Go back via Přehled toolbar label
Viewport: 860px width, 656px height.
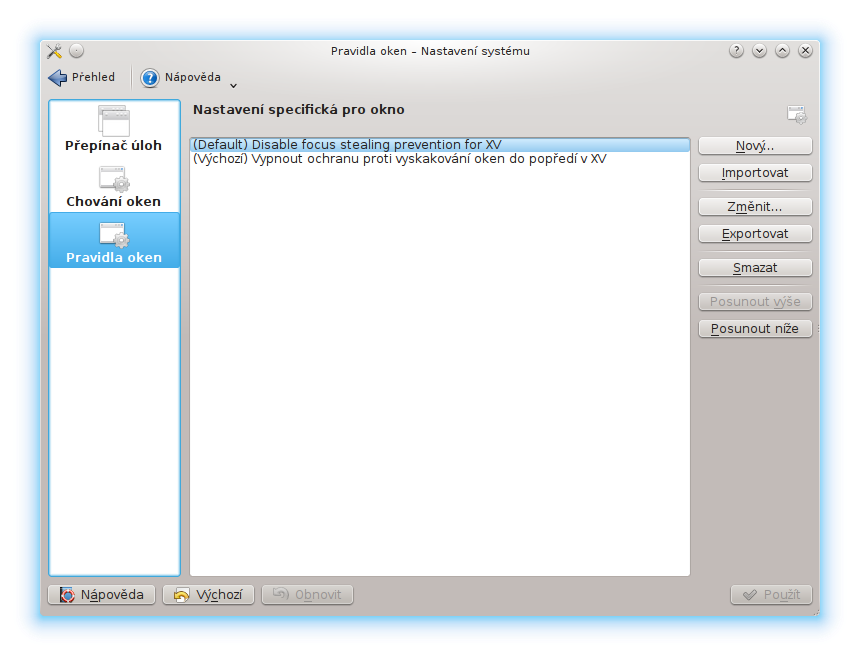point(93,77)
